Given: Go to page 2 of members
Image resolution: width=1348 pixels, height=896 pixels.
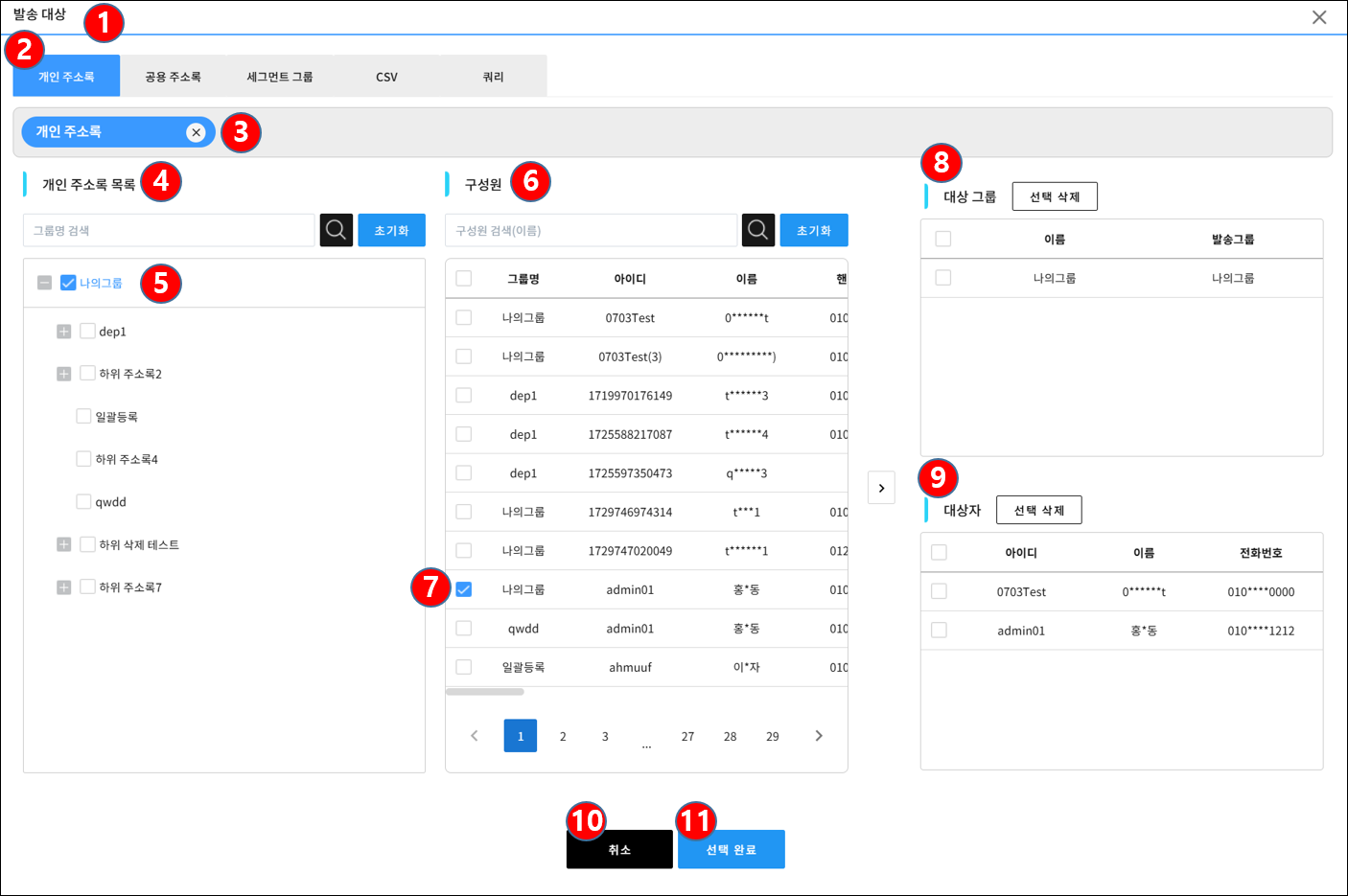Looking at the screenshot, I should 563,736.
